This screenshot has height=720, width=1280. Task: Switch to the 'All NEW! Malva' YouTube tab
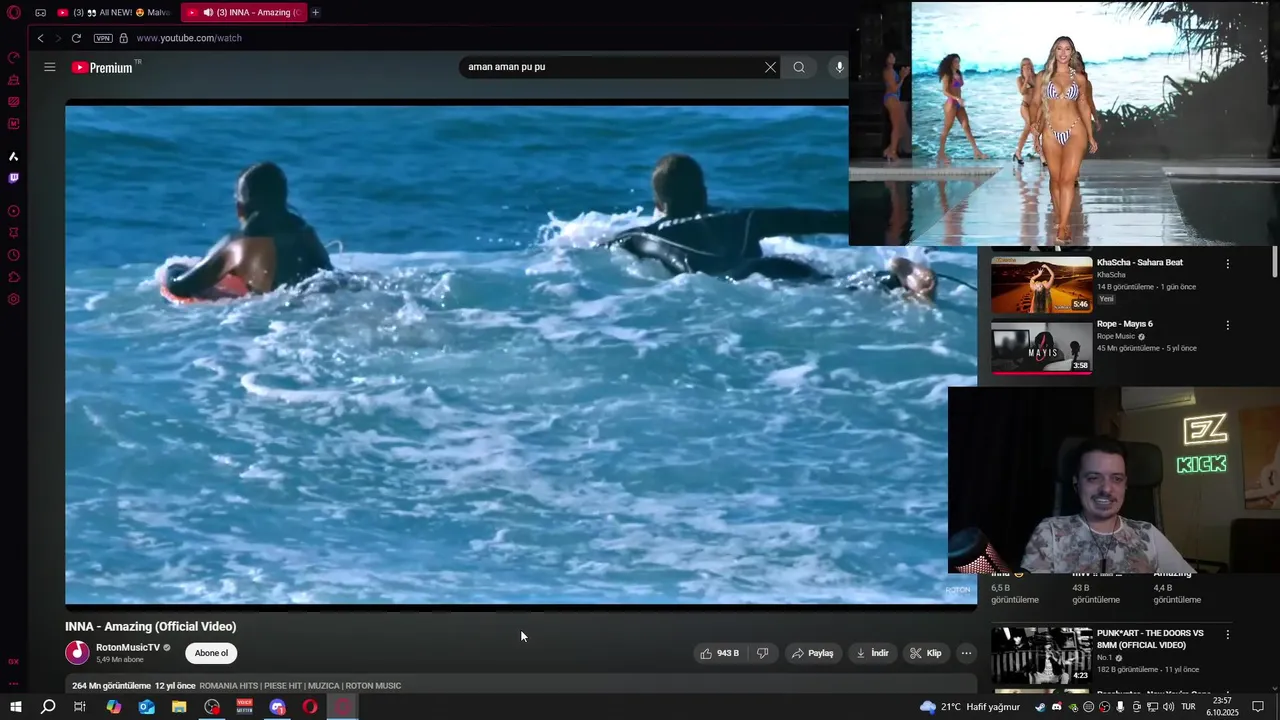coord(114,12)
